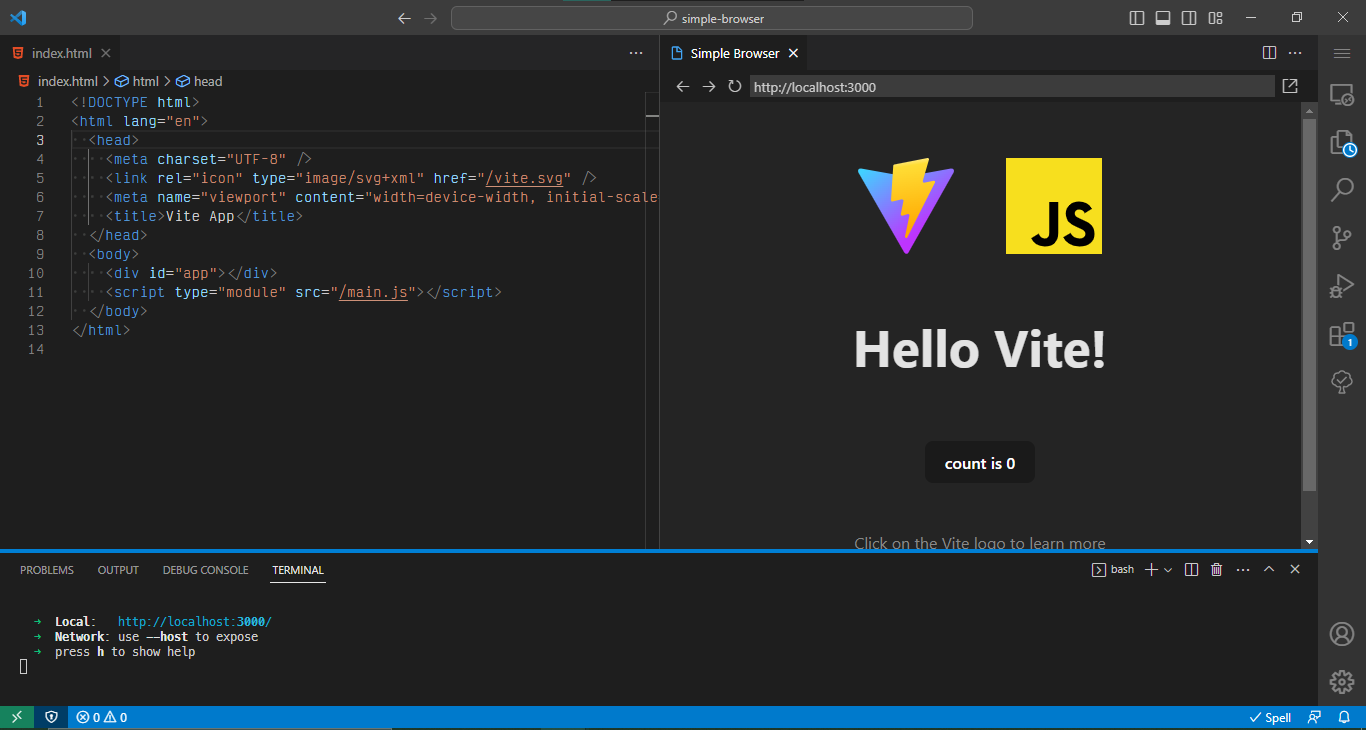Open the Testing view in activity bar
Image resolution: width=1366 pixels, height=730 pixels.
[1342, 382]
